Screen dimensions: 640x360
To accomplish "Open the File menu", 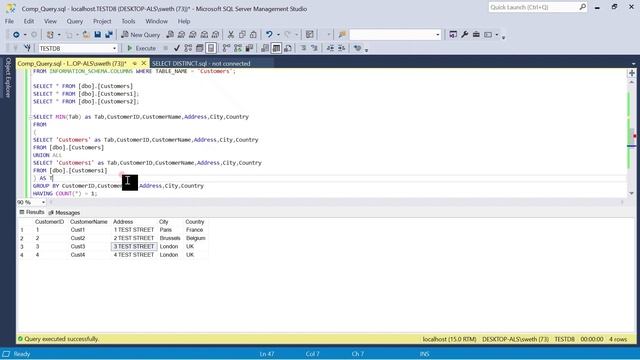I will coord(9,21).
